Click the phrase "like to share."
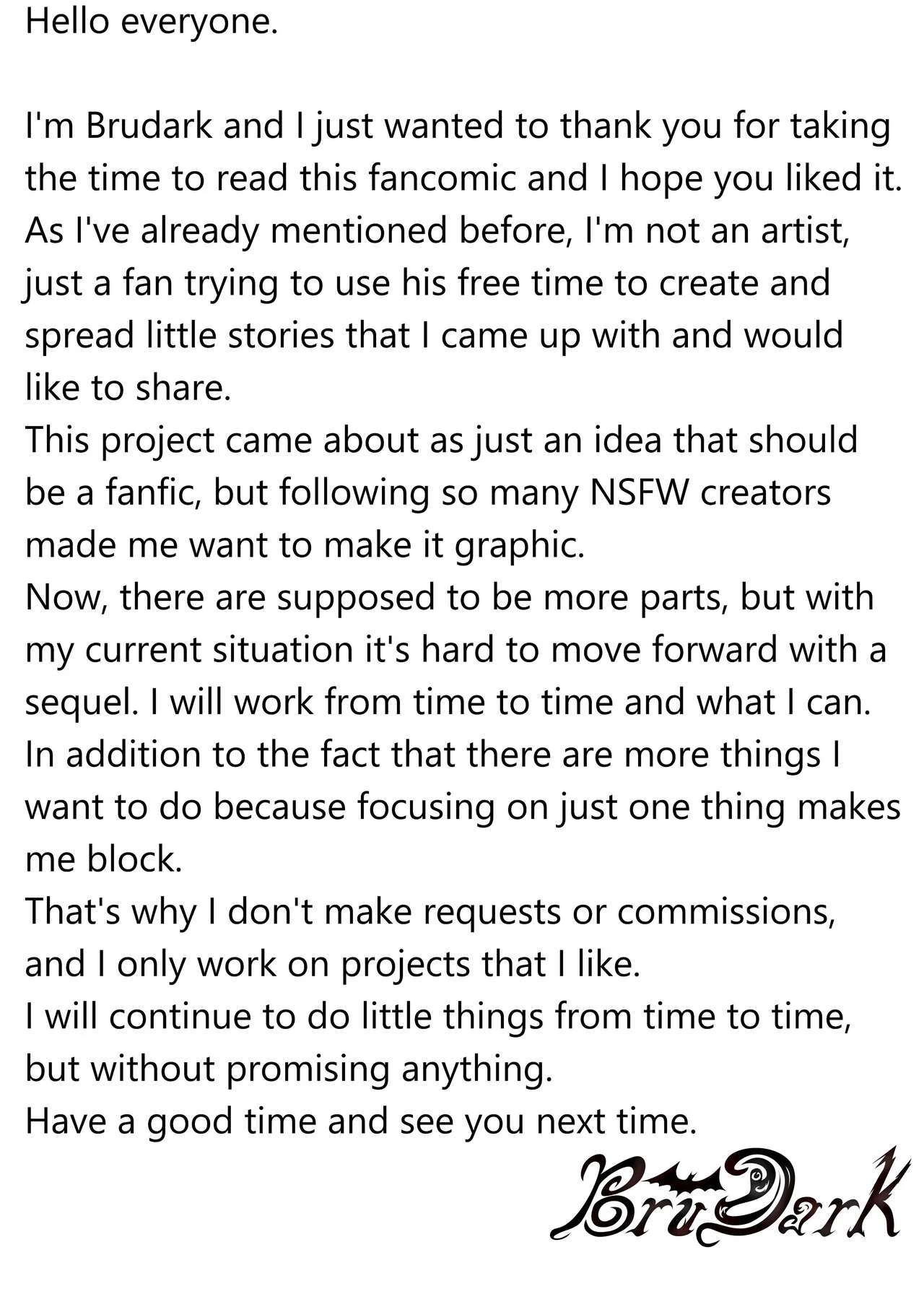 click(x=128, y=388)
